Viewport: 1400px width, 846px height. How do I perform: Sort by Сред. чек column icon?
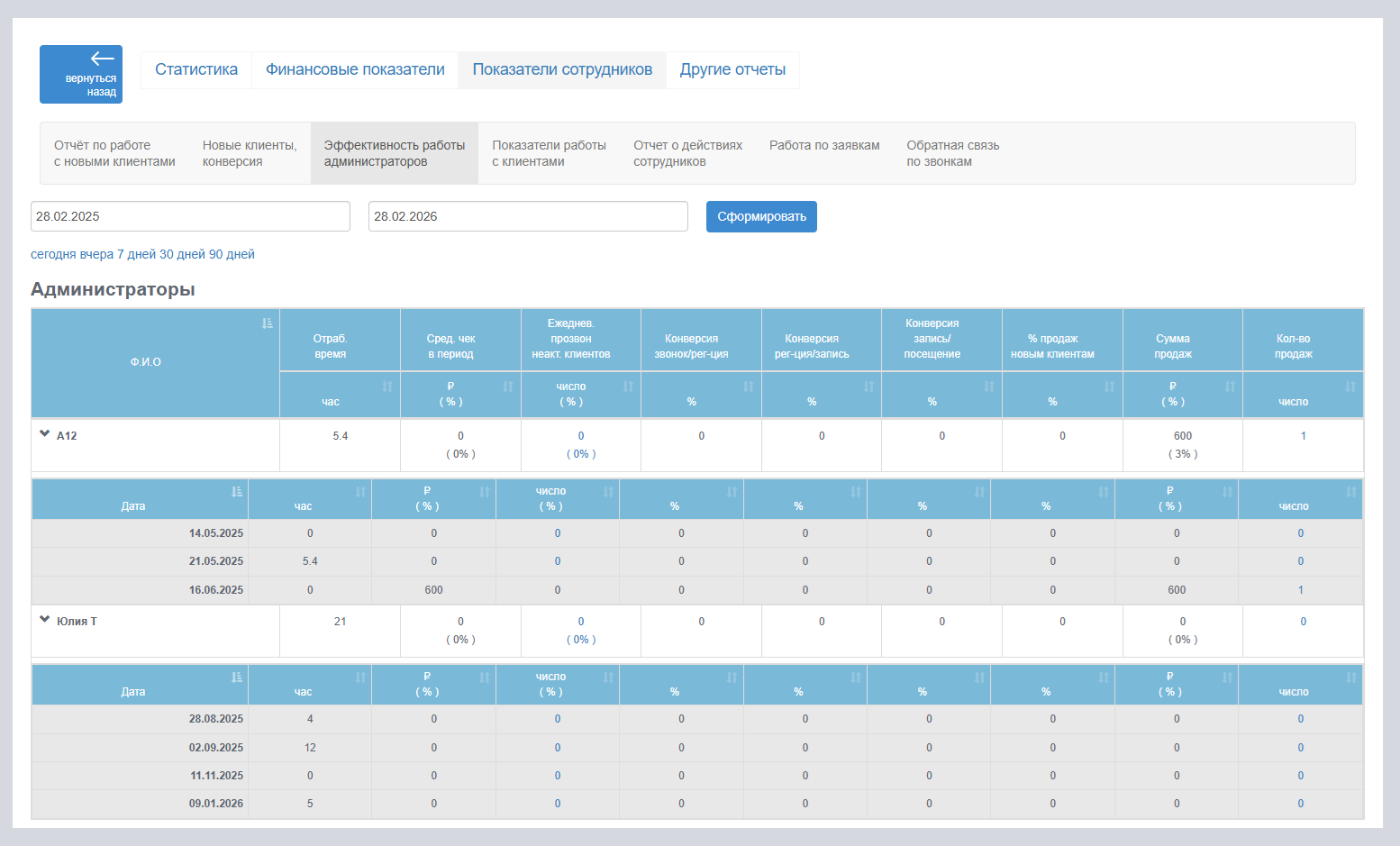click(508, 387)
